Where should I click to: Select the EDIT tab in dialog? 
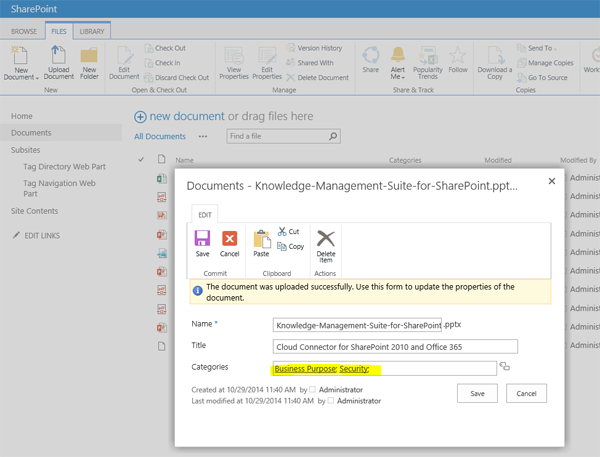(x=205, y=215)
